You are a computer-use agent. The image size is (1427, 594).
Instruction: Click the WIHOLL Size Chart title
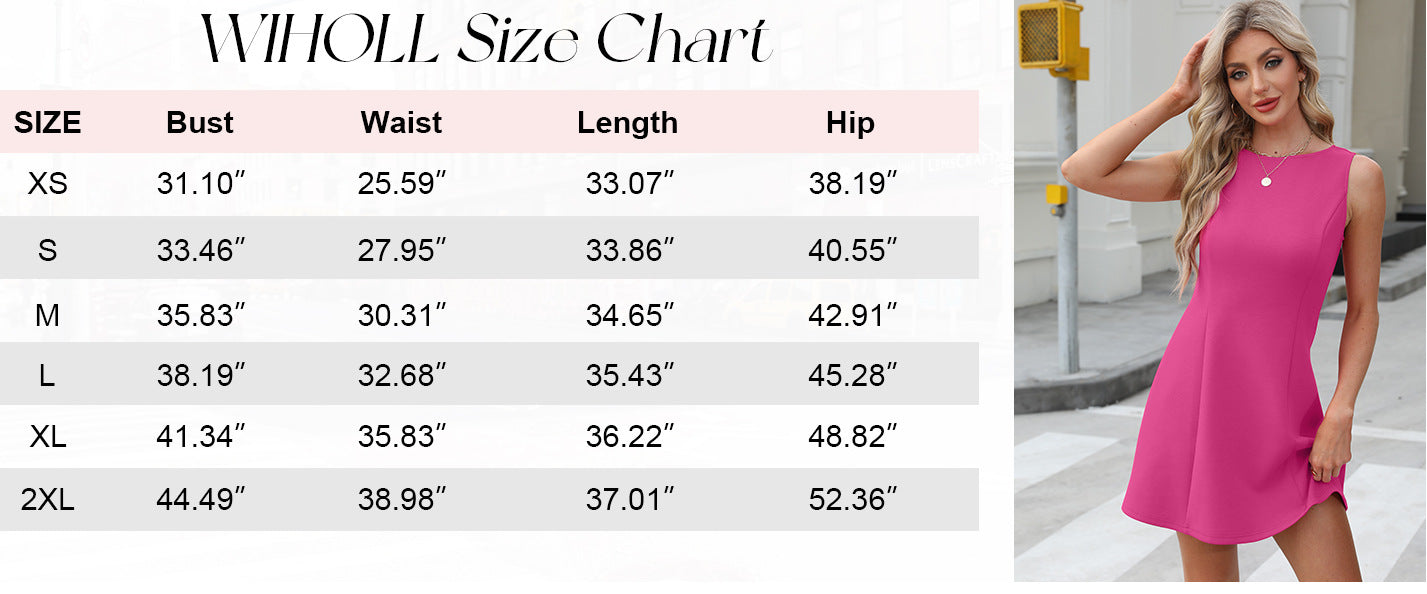click(487, 41)
